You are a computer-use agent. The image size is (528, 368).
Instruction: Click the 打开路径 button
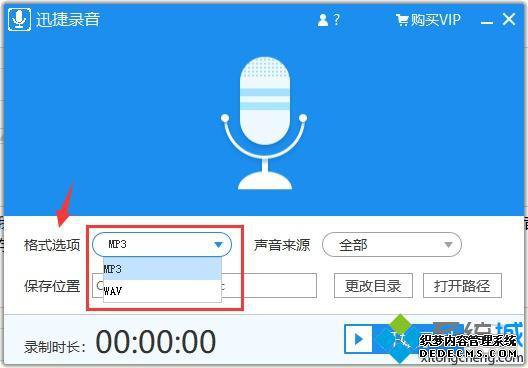[x=462, y=286]
